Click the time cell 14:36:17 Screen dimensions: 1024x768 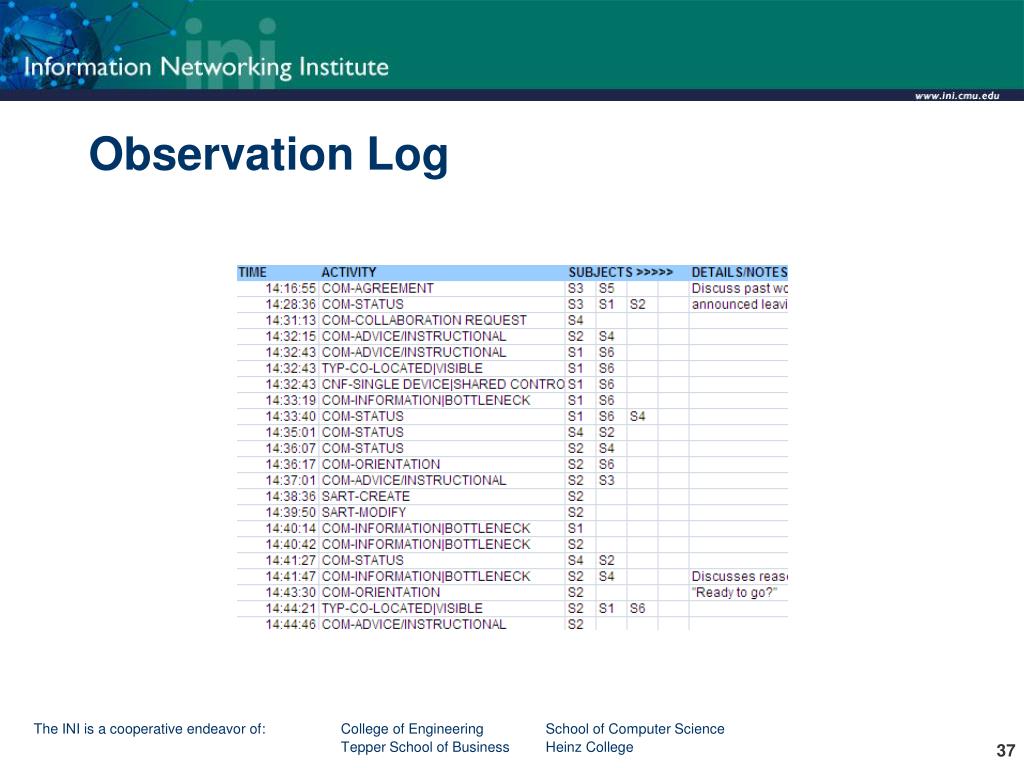(290, 464)
